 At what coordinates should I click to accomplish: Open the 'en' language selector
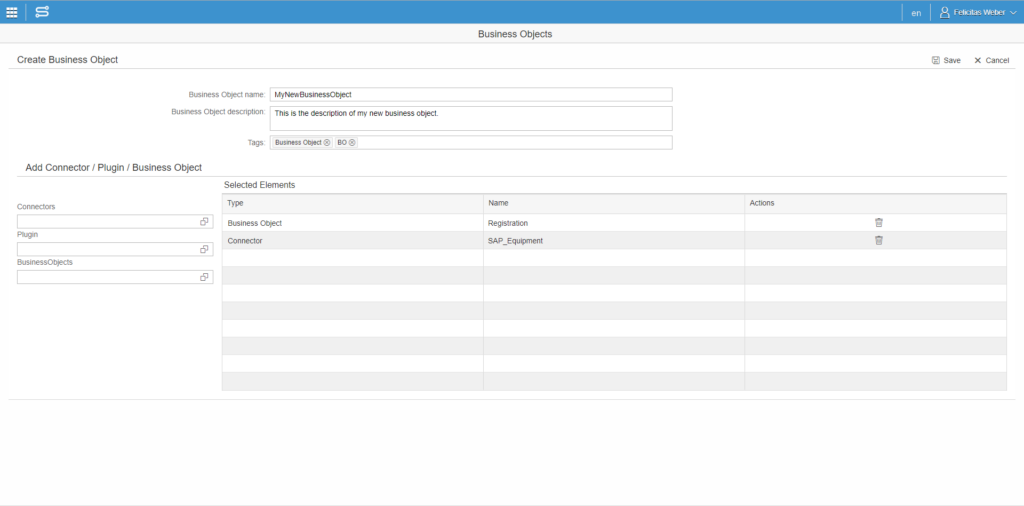pyautogui.click(x=916, y=13)
